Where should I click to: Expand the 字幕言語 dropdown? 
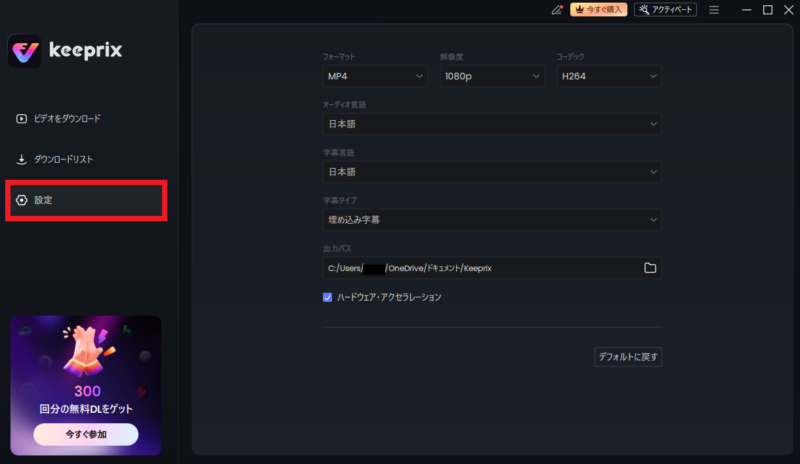[491, 172]
